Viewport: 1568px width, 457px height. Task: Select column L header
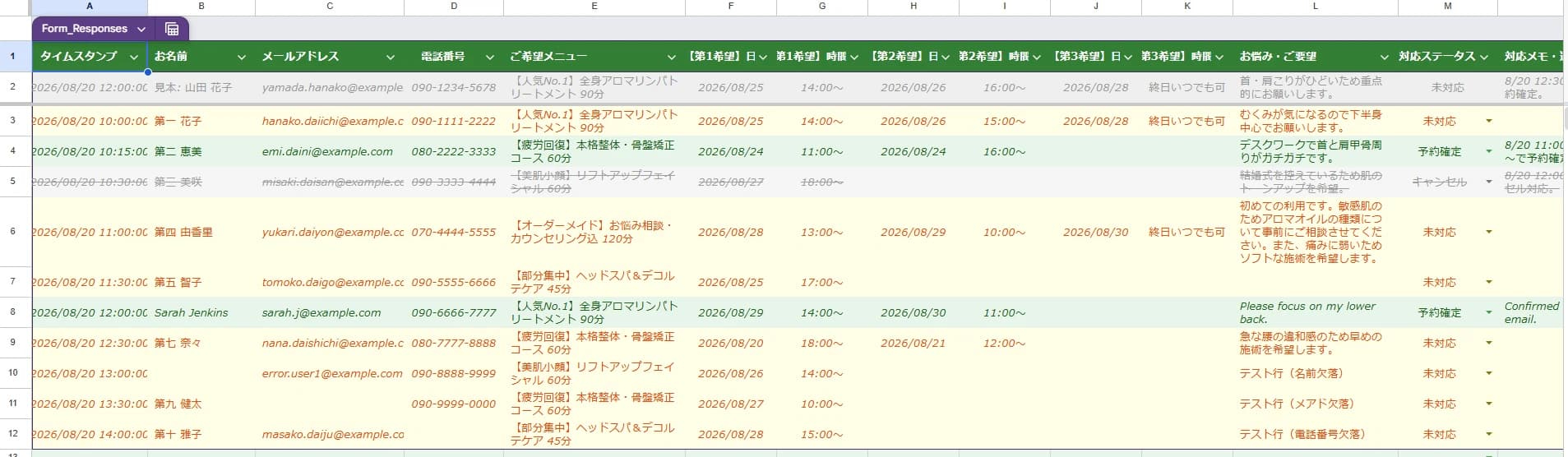(x=1316, y=7)
